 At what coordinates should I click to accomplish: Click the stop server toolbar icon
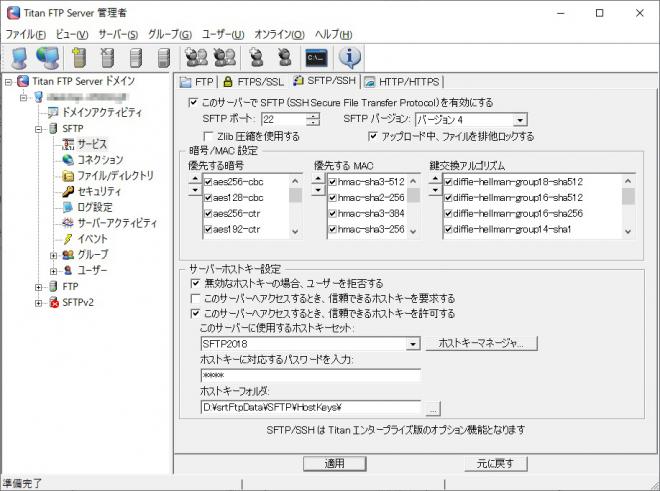[x=164, y=58]
